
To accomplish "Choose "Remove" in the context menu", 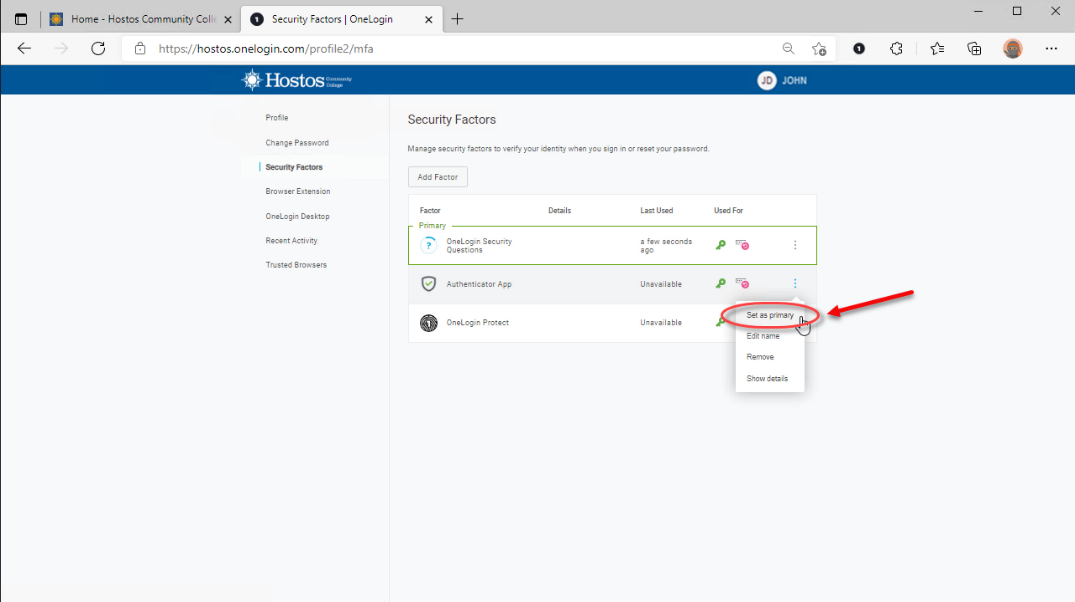I will pos(760,357).
